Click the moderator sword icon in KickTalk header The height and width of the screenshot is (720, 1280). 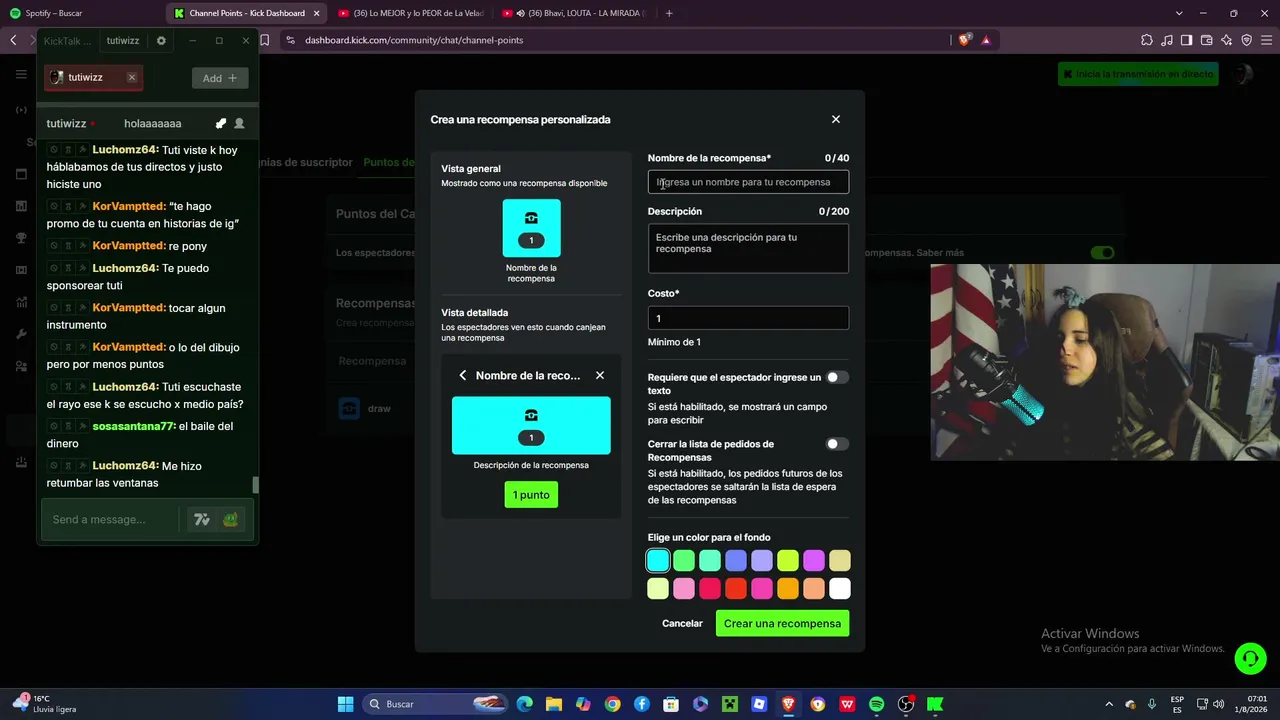point(220,124)
